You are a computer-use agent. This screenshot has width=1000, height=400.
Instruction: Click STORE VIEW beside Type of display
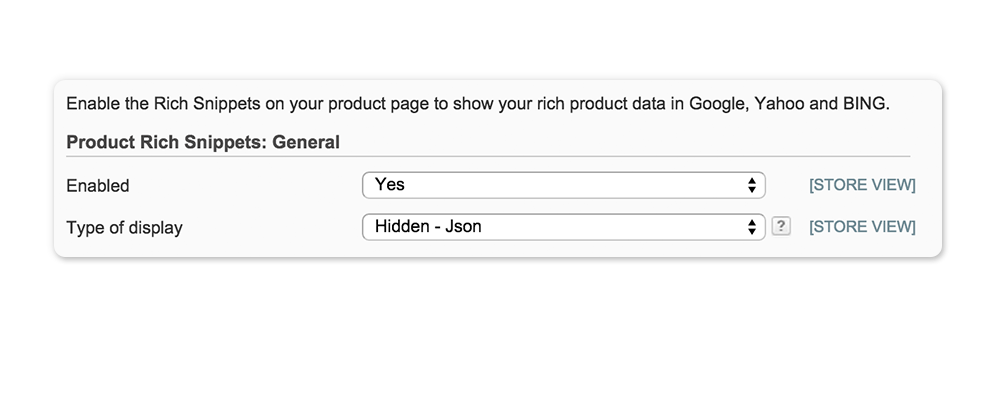click(x=862, y=227)
